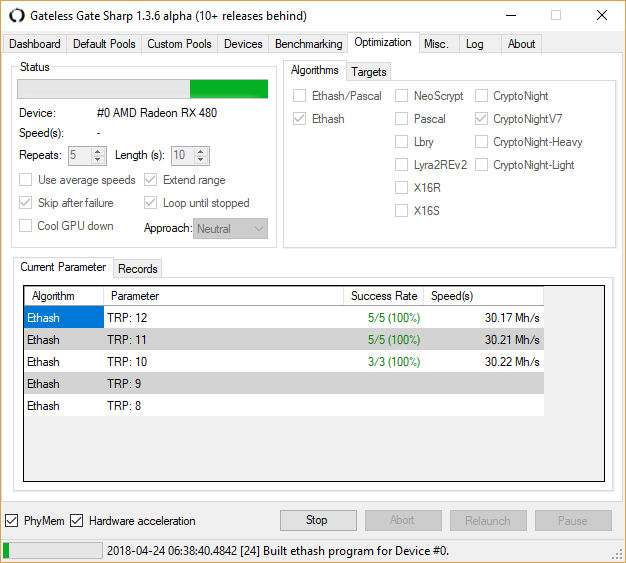Open the Custom Pools tab
The height and width of the screenshot is (563, 626).
click(179, 44)
